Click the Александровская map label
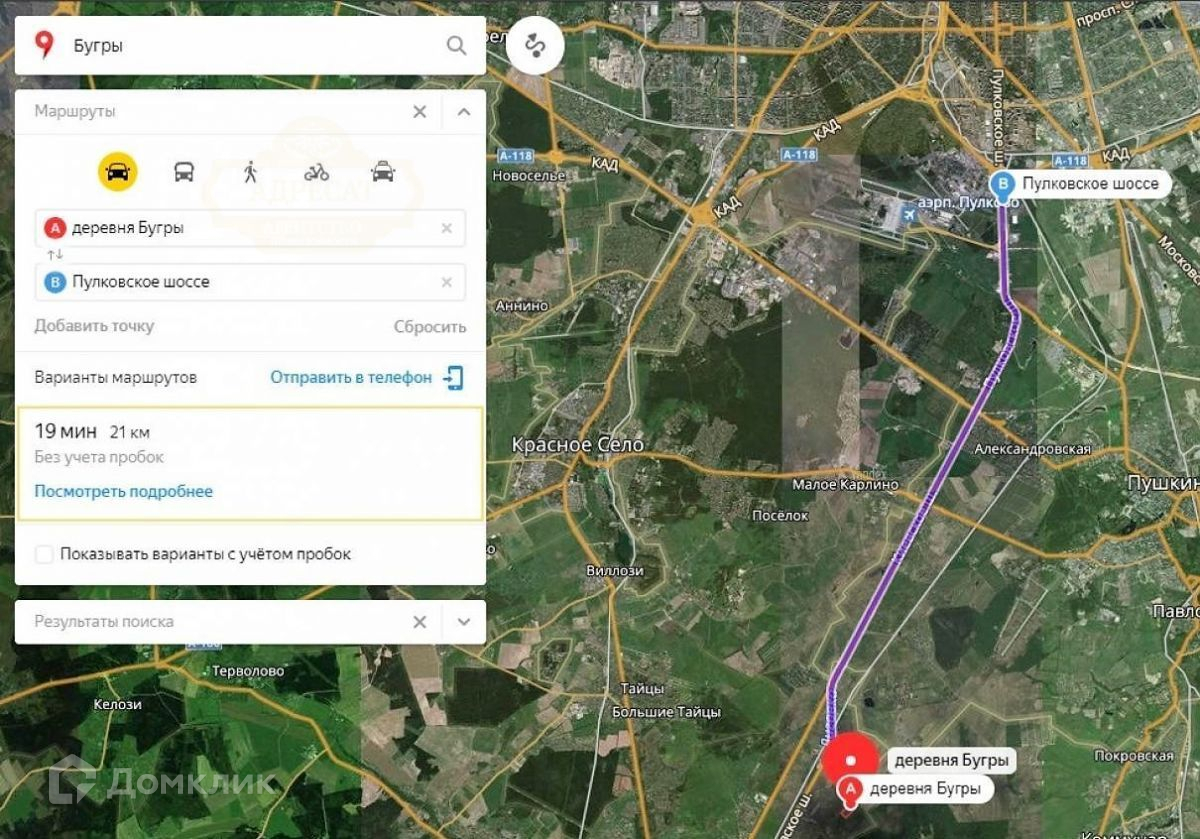Image resolution: width=1200 pixels, height=839 pixels. pos(1033,450)
